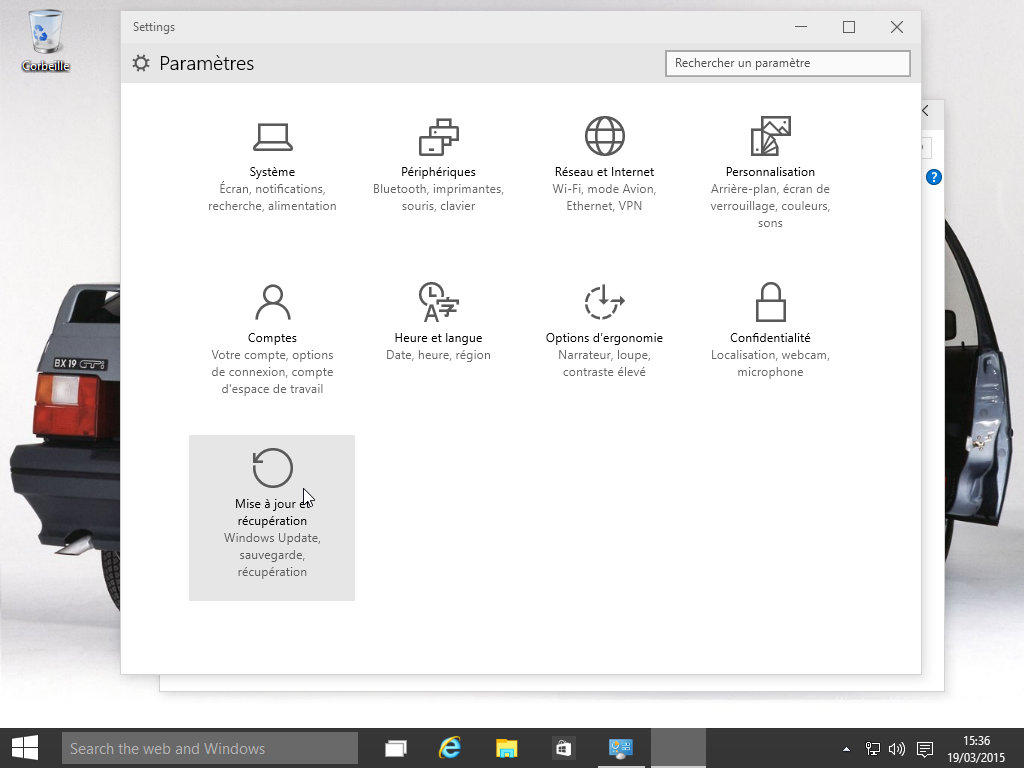Image resolution: width=1024 pixels, height=768 pixels.
Task: Click the Search the web and Windows box
Action: [x=210, y=748]
